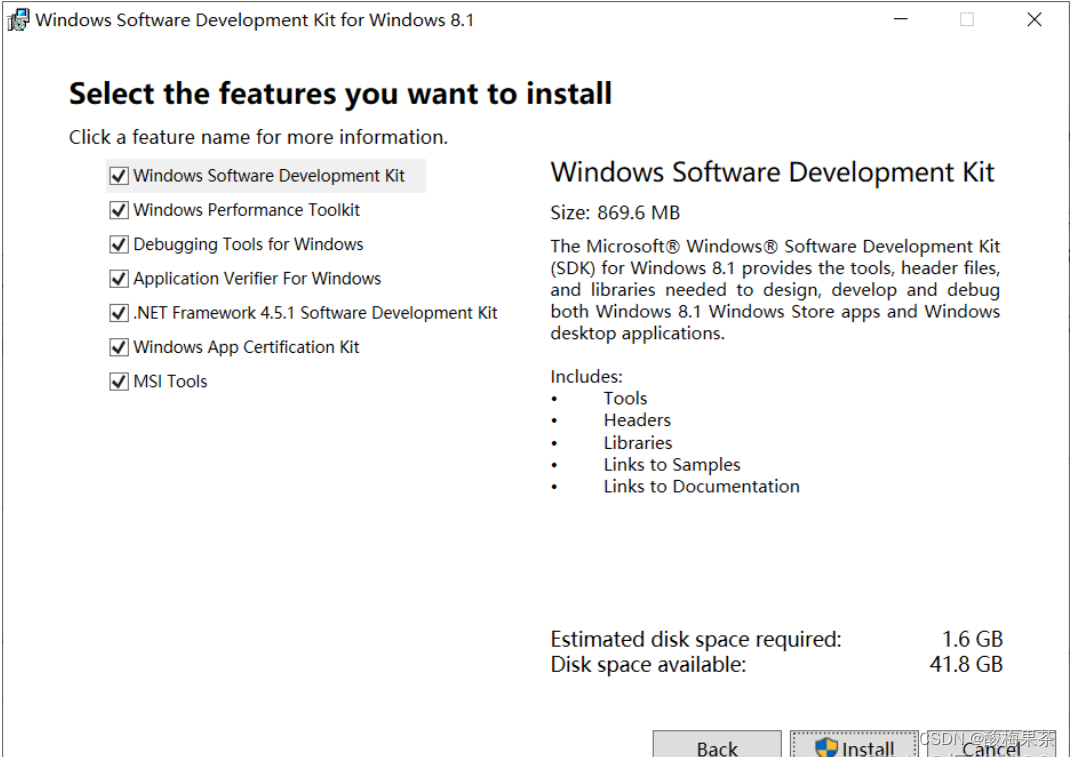
Task: Click the Links to Documentation list entry
Action: (x=701, y=486)
